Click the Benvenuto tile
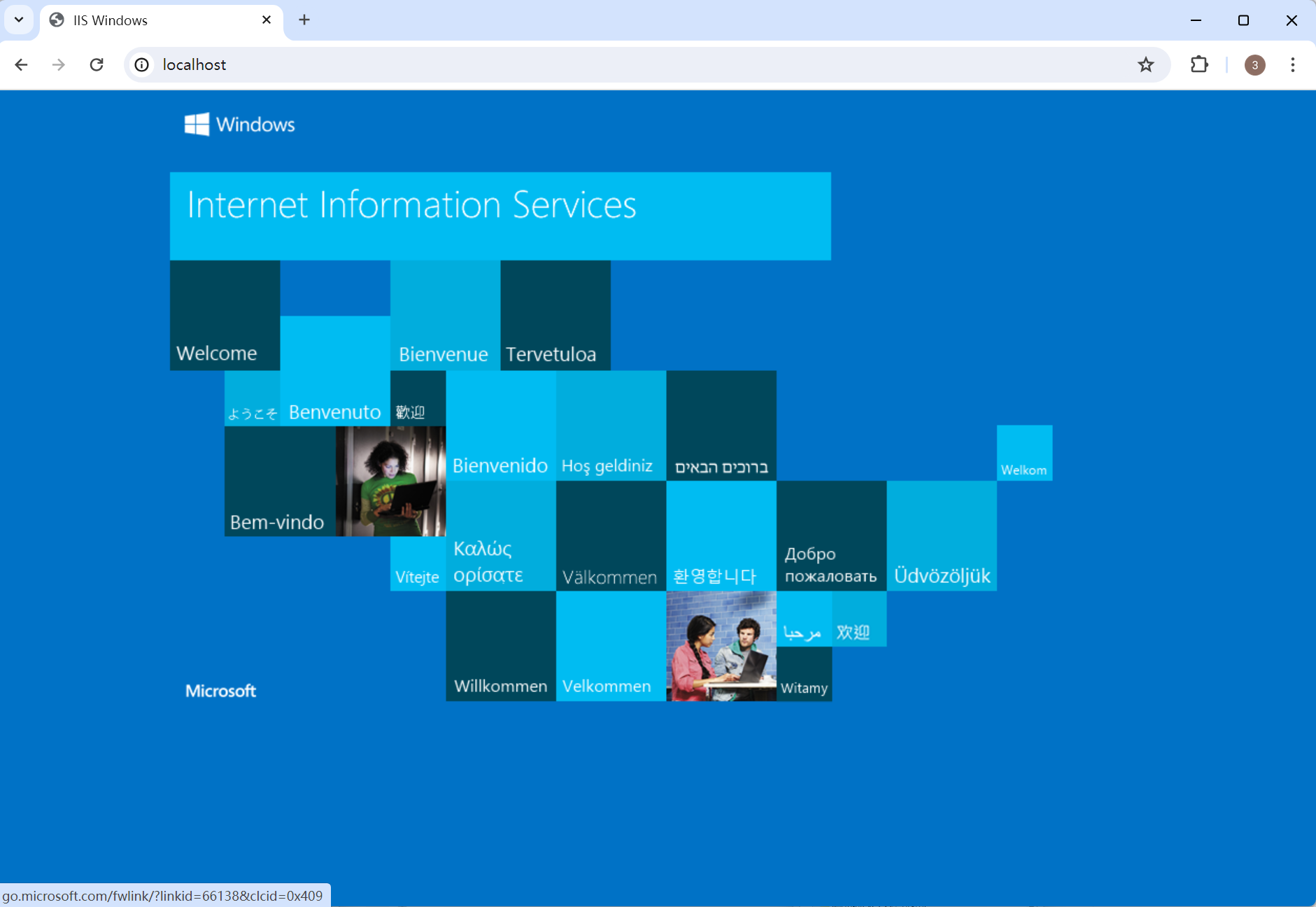1316x907 pixels. tap(335, 371)
